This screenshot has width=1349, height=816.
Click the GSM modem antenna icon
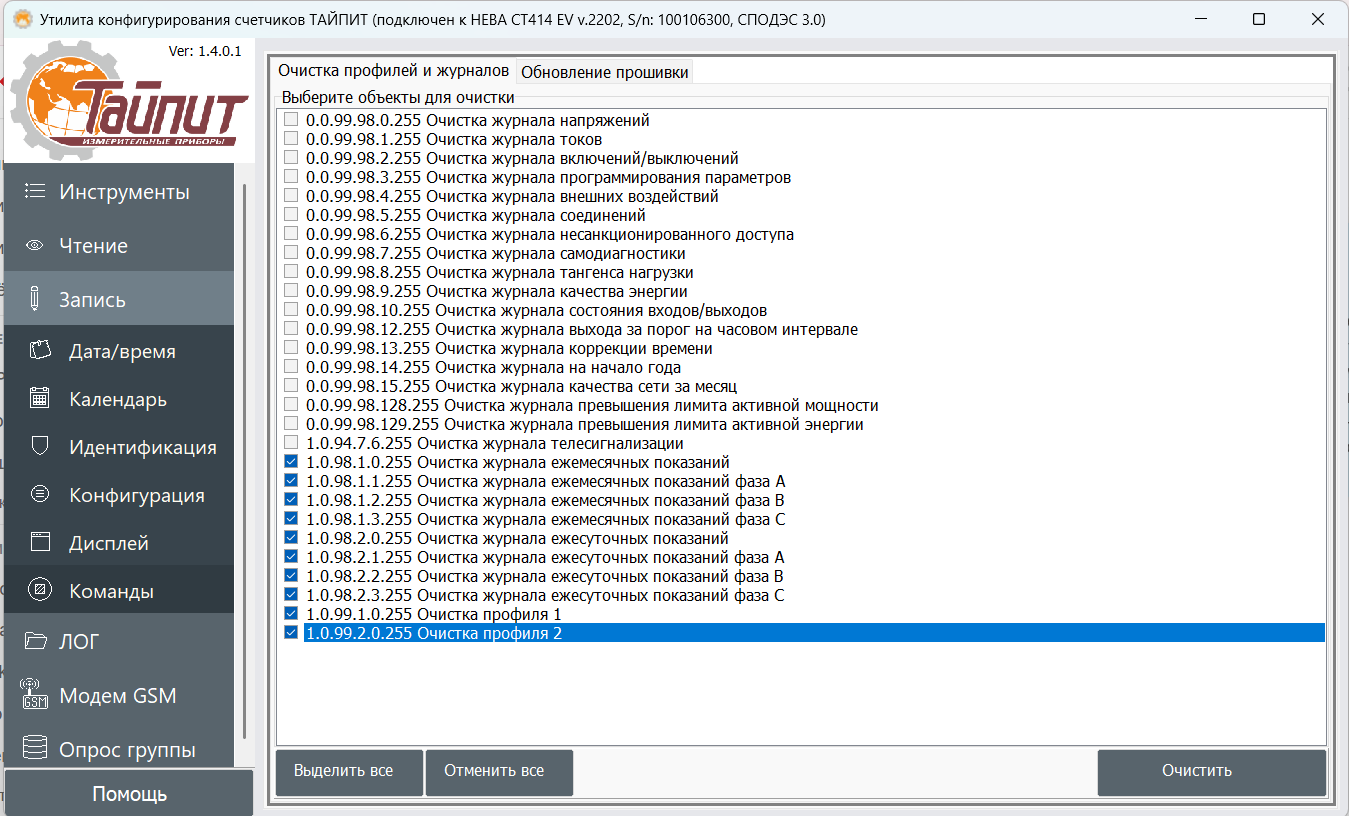pyautogui.click(x=35, y=695)
